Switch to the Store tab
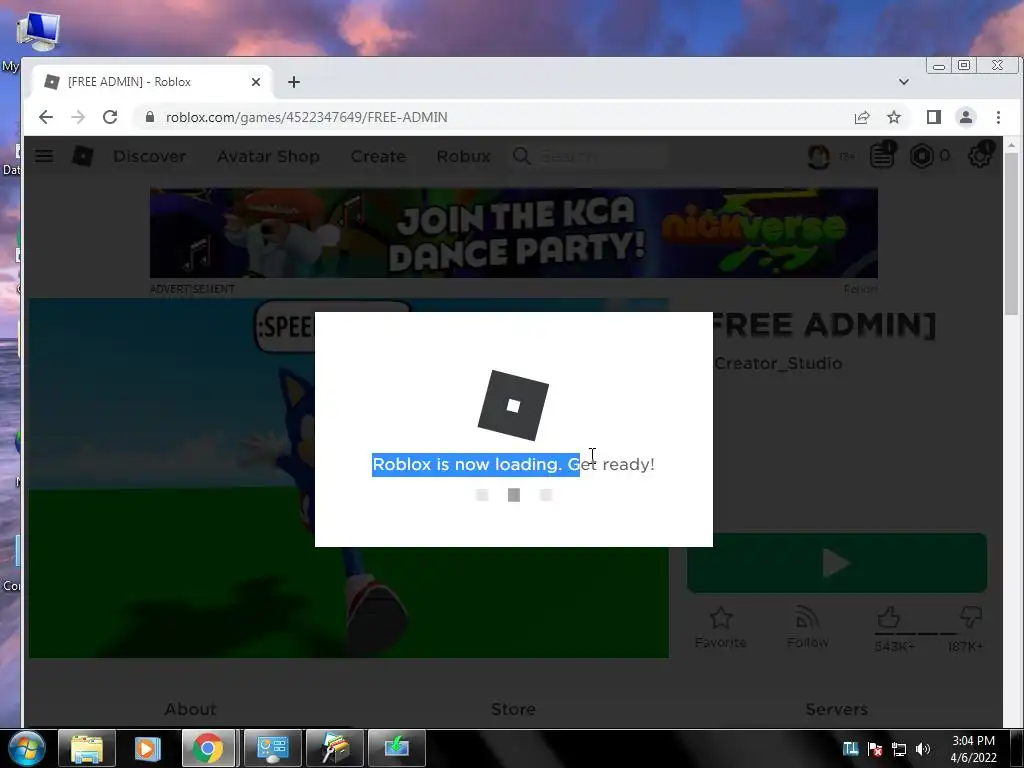This screenshot has width=1024, height=768. tap(513, 709)
